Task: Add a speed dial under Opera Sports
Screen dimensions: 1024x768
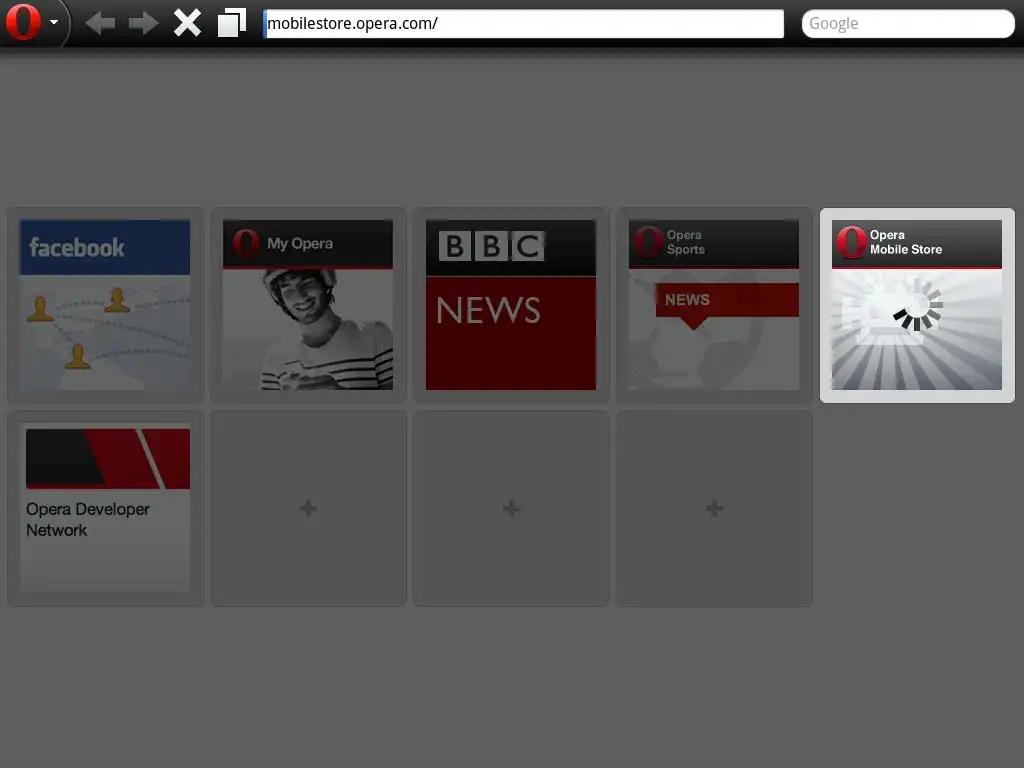Action: [x=714, y=508]
